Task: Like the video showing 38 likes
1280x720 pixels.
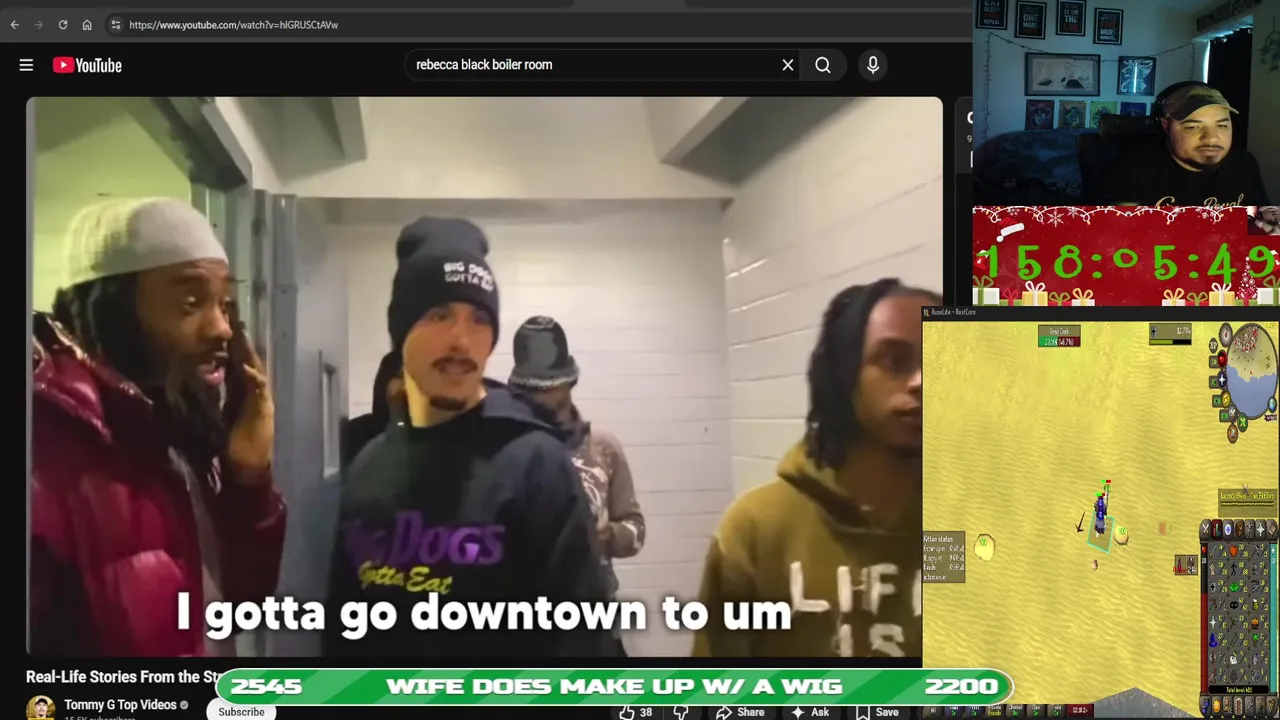Action: 636,712
